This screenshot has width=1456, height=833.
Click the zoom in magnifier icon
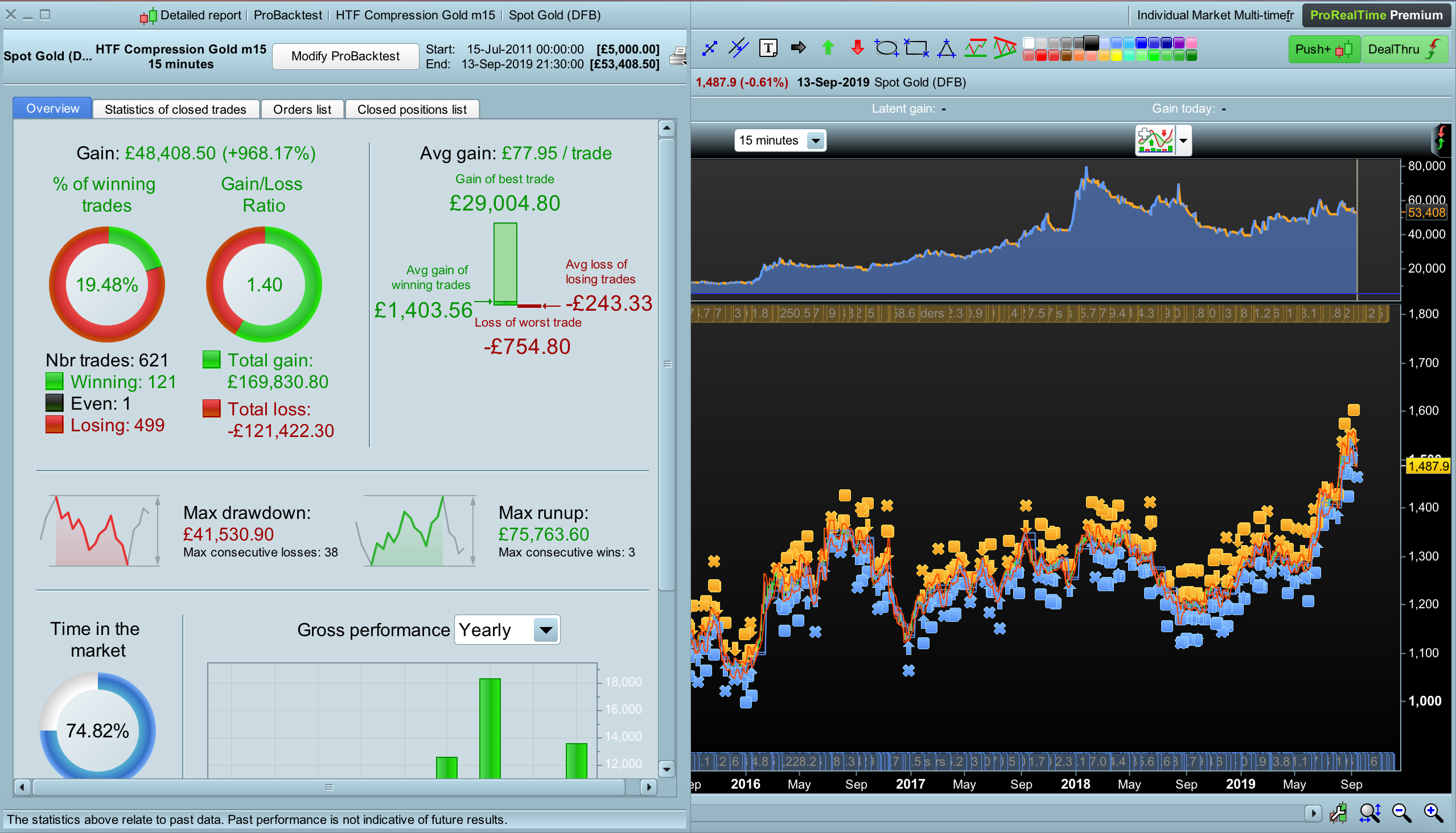[x=1434, y=813]
